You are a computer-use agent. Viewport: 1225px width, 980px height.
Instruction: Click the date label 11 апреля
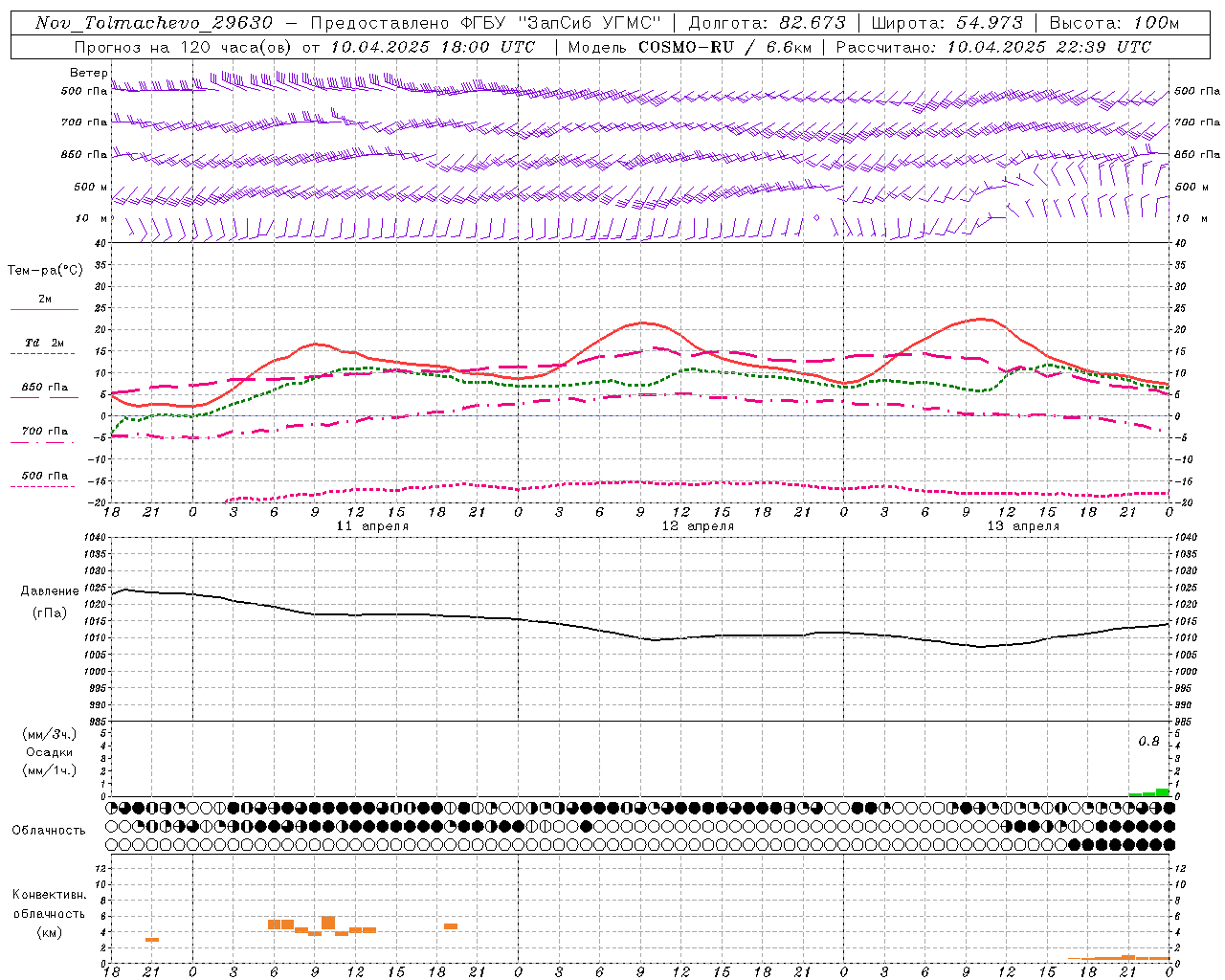(x=373, y=526)
